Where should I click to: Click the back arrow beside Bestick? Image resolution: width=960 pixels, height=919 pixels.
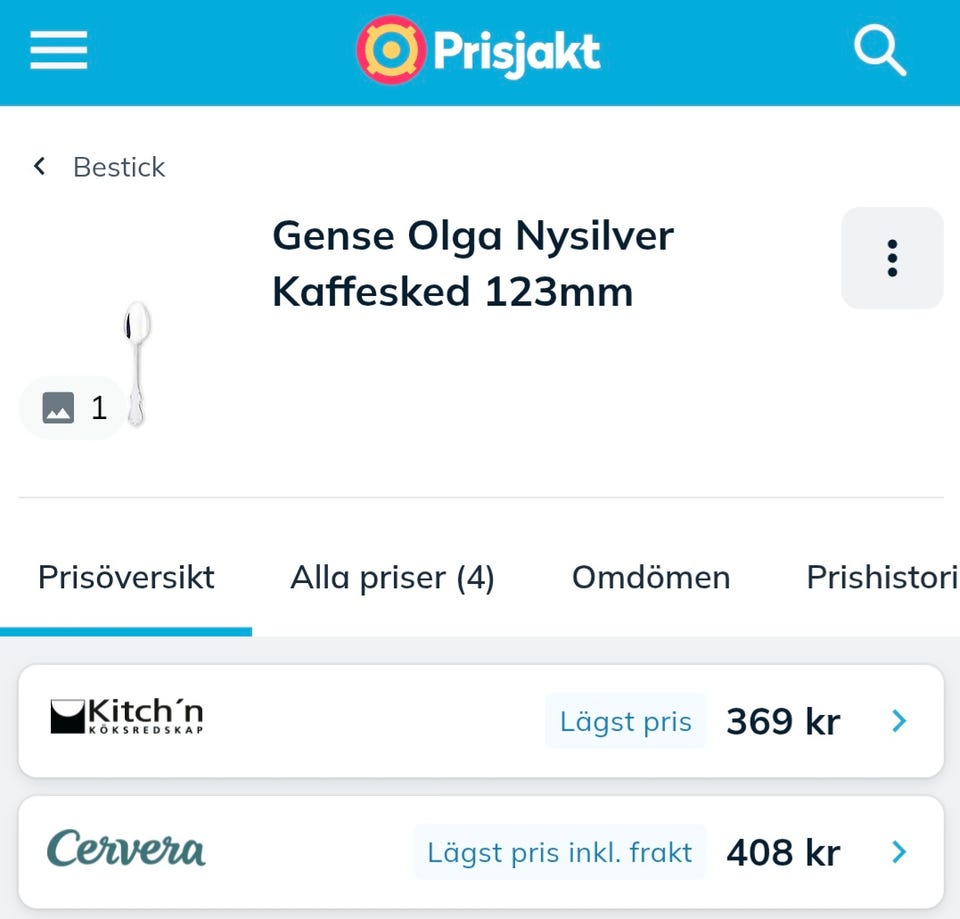tap(39, 166)
